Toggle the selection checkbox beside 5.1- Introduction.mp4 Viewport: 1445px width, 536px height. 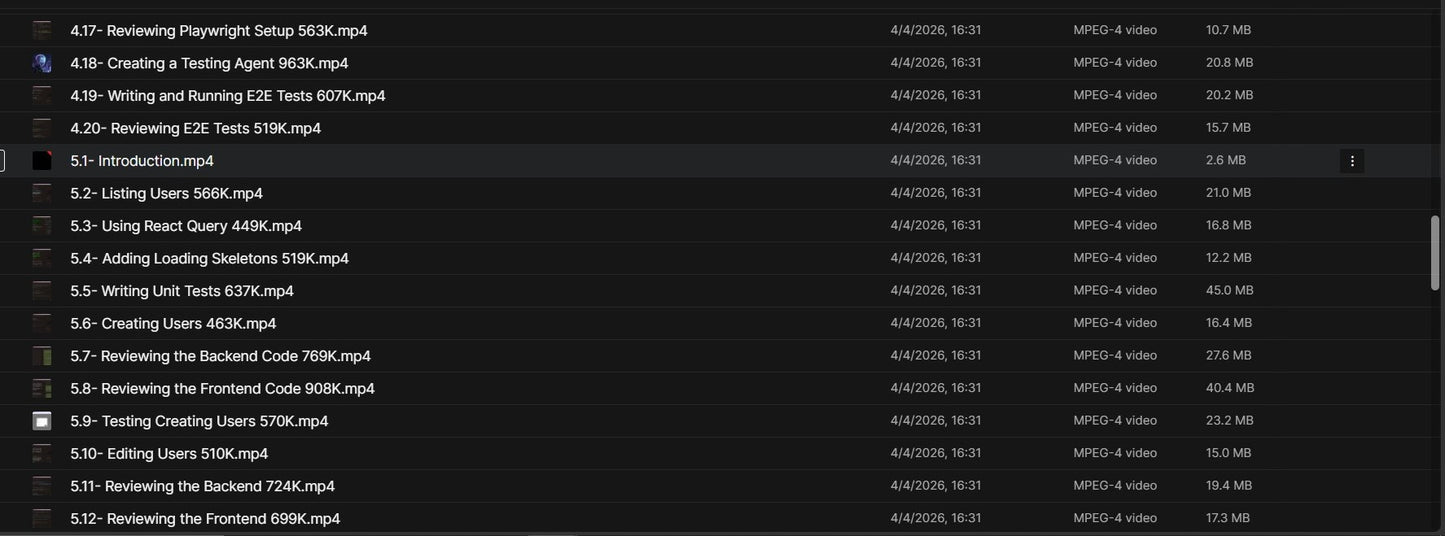pos(1,161)
